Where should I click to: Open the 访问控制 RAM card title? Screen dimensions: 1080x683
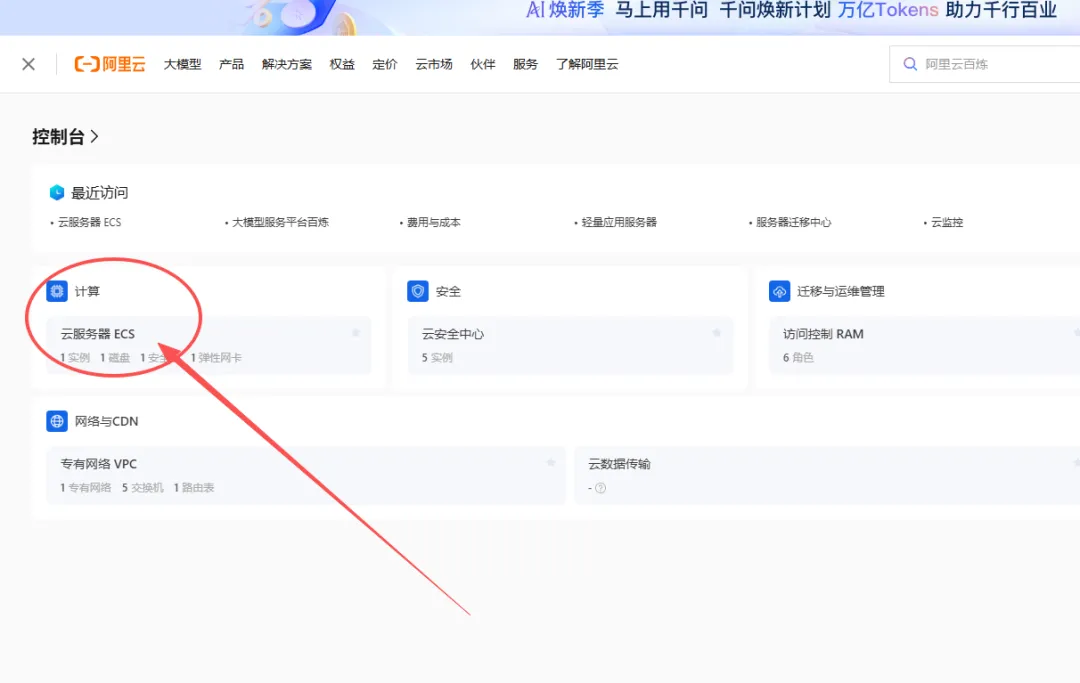click(x=823, y=334)
